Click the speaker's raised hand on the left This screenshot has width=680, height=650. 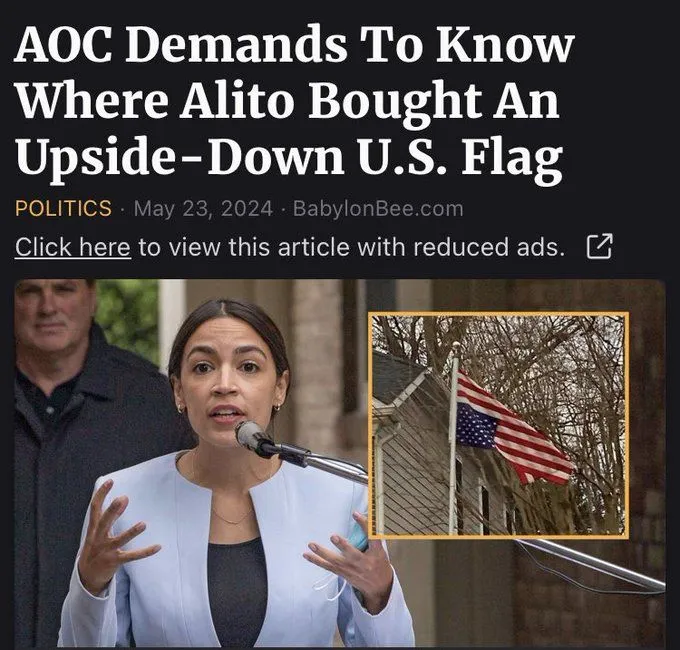114,538
